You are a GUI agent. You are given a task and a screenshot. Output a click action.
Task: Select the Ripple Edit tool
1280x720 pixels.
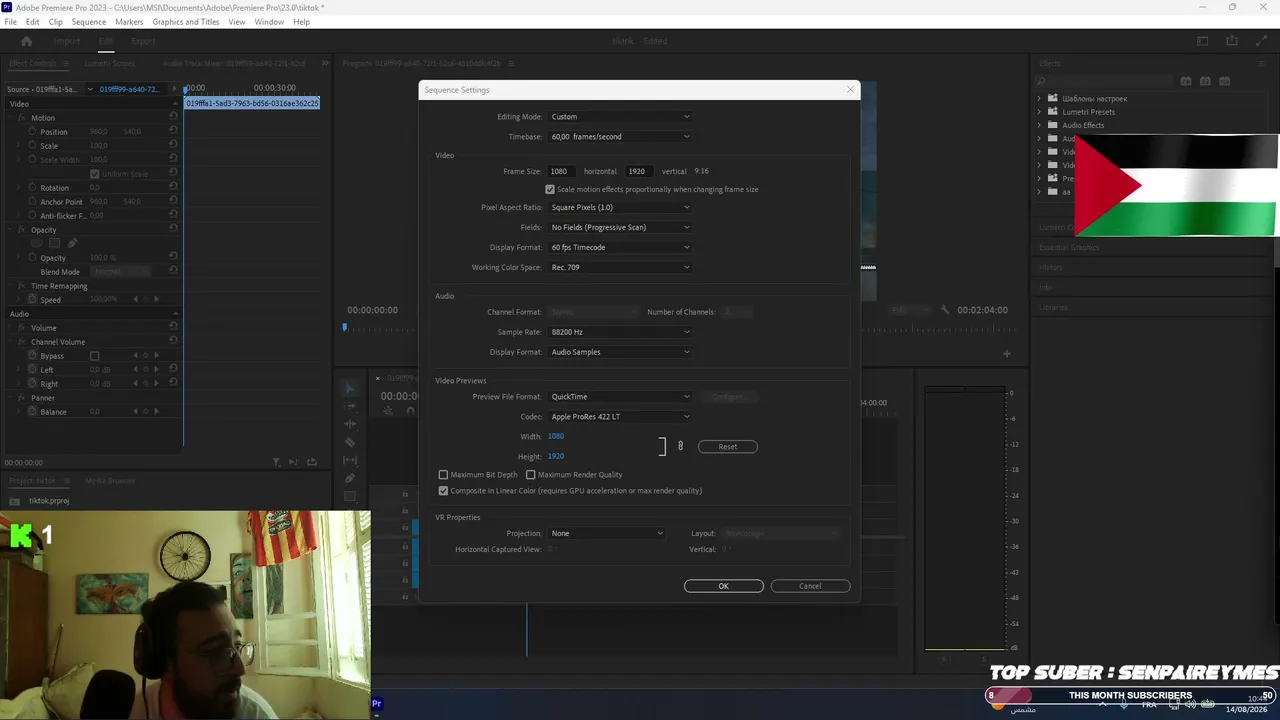point(350,424)
